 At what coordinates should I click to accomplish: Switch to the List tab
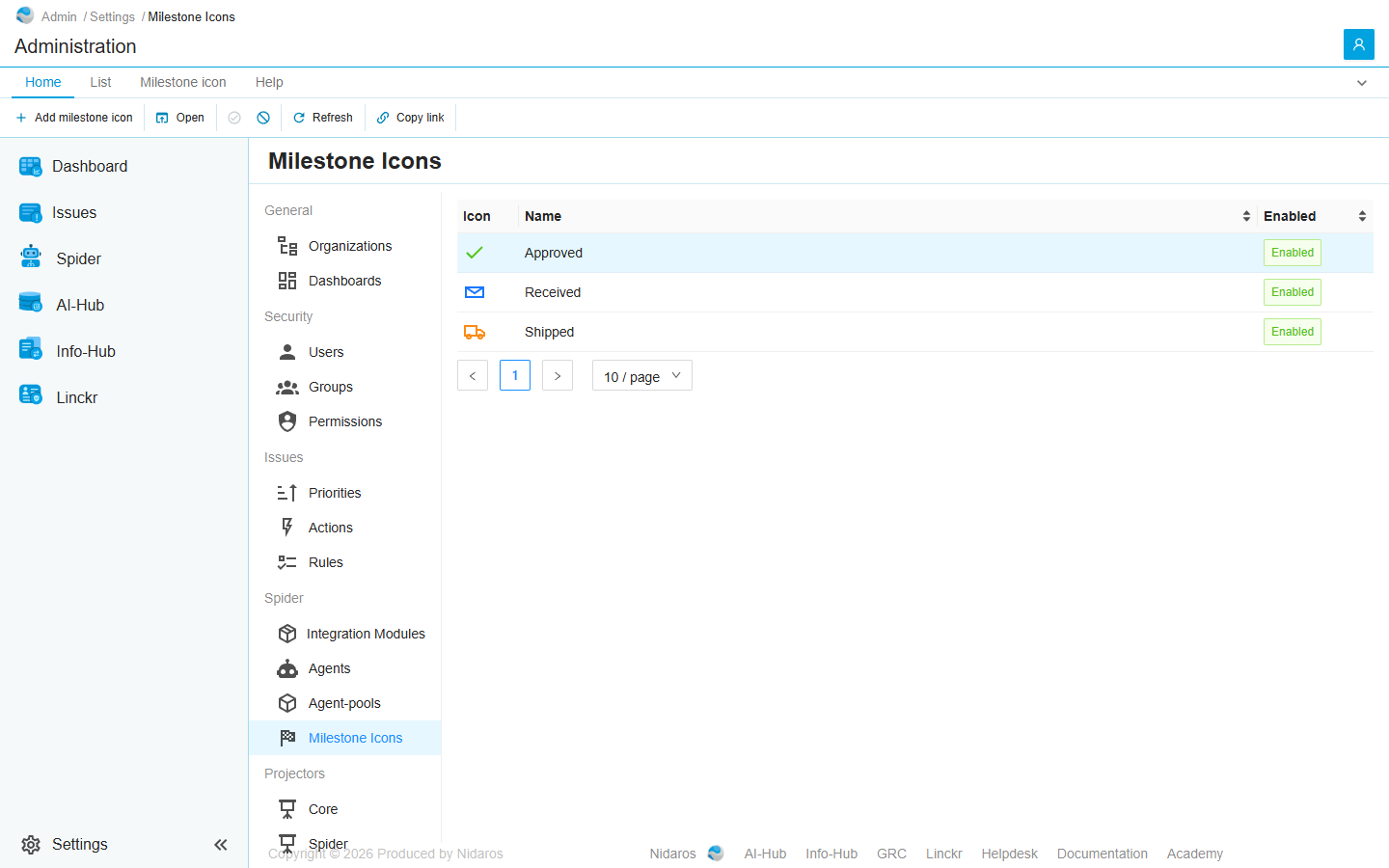point(100,82)
